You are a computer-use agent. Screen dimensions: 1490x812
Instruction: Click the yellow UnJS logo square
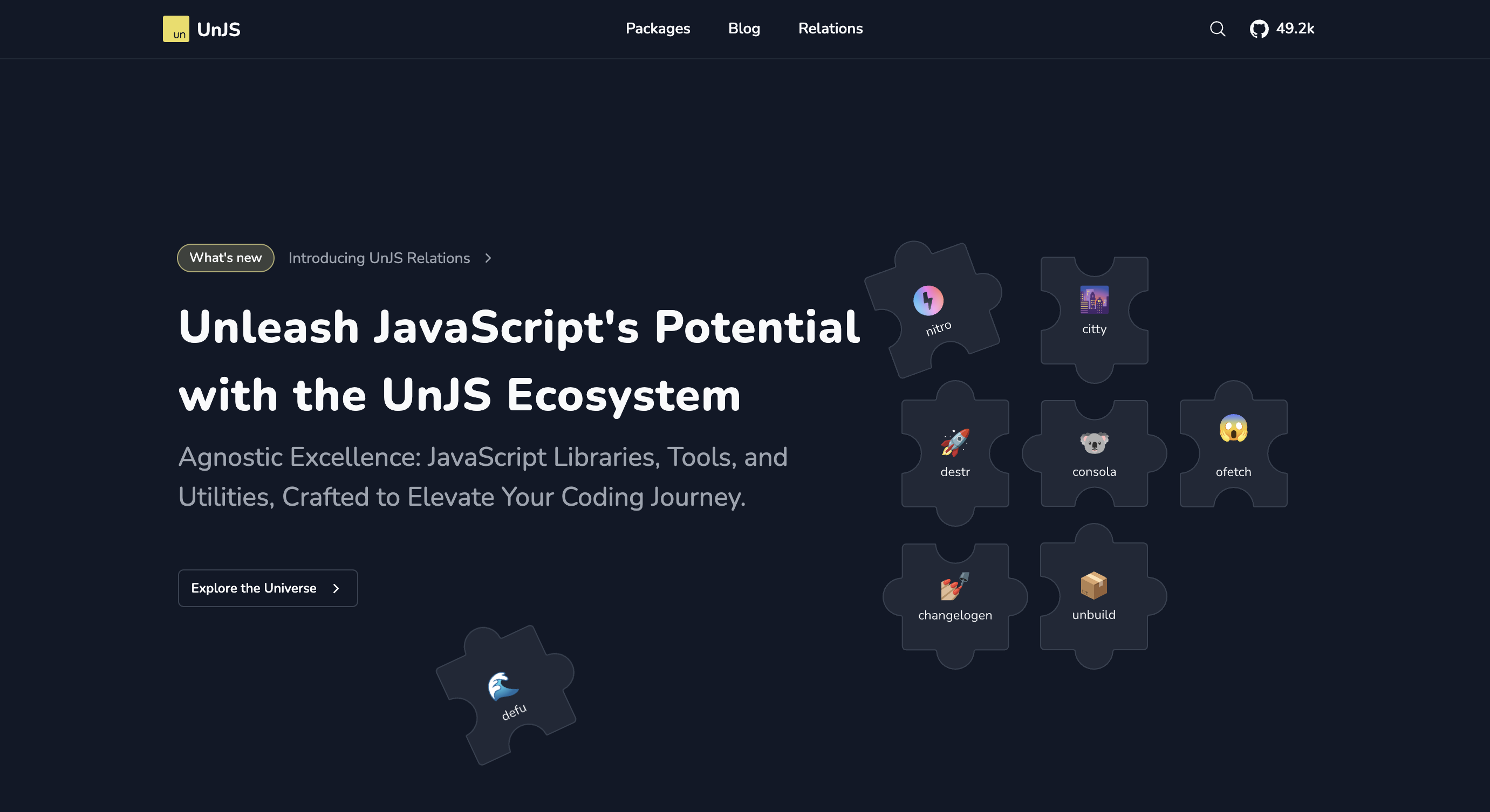click(x=176, y=29)
